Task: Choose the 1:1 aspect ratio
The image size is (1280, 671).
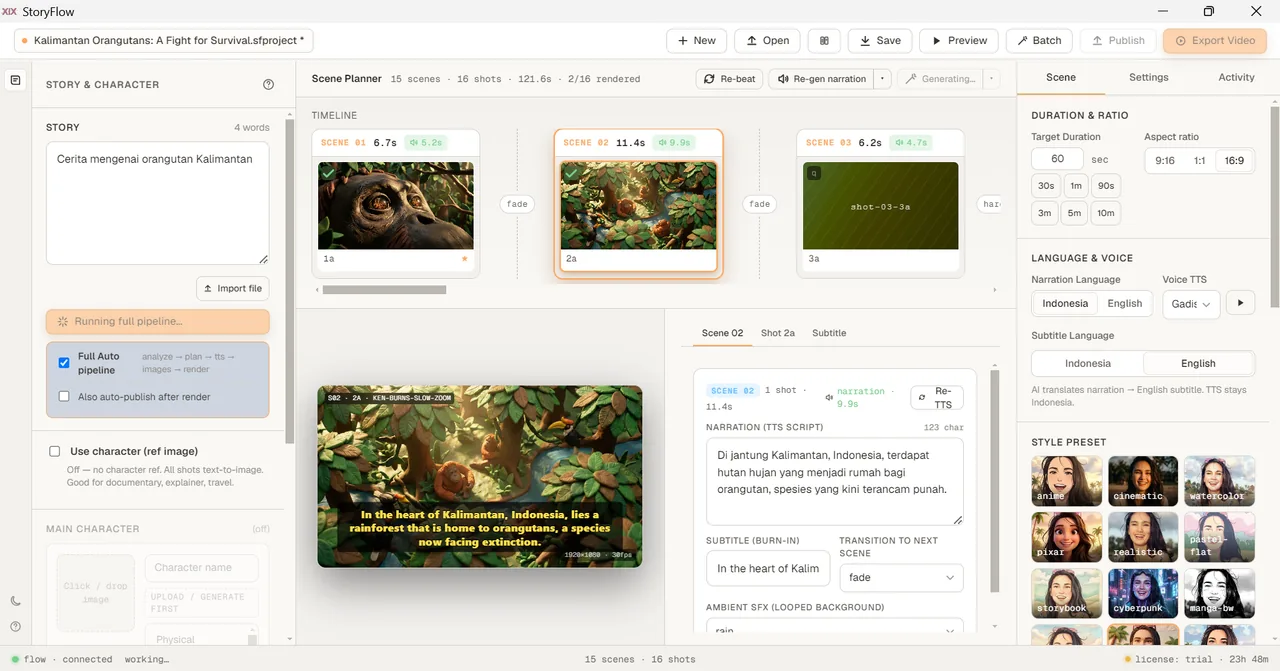Action: pos(1199,160)
